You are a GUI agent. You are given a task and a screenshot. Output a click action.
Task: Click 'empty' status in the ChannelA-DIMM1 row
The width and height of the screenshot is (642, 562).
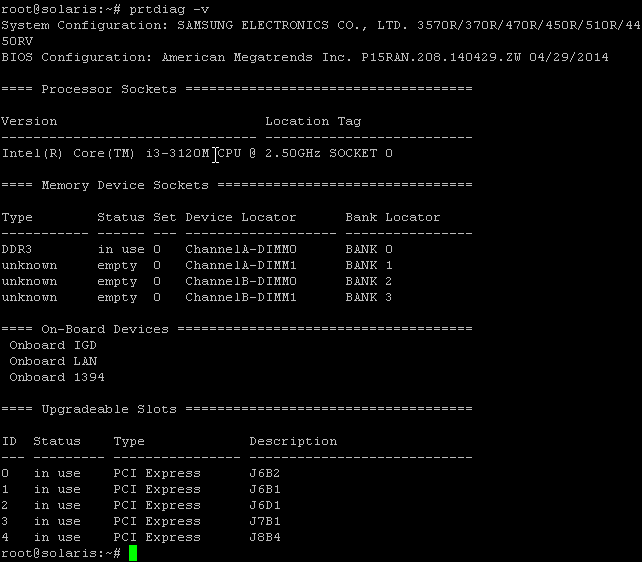(x=117, y=265)
